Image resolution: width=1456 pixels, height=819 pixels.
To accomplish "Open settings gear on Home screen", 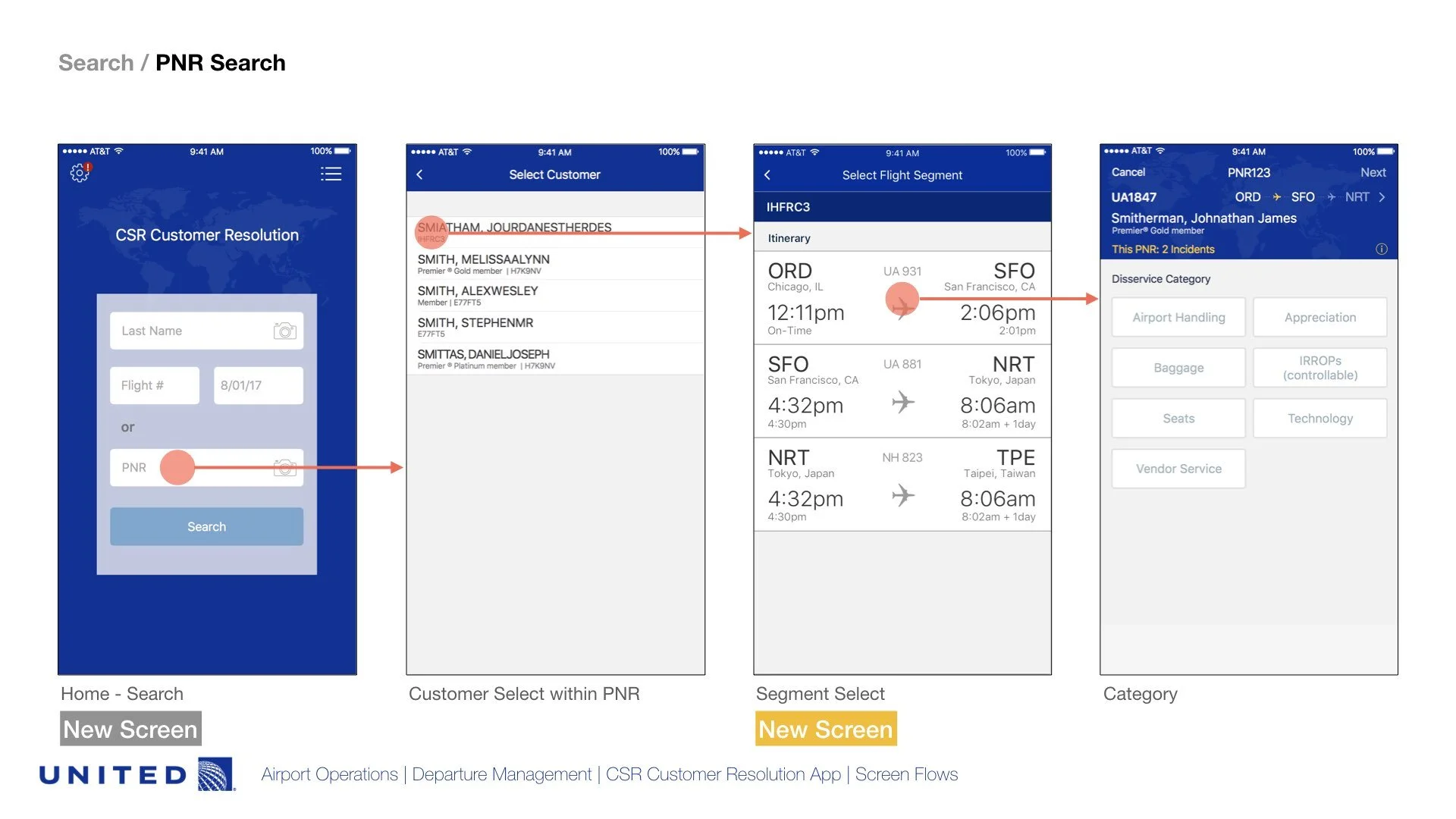I will click(79, 173).
